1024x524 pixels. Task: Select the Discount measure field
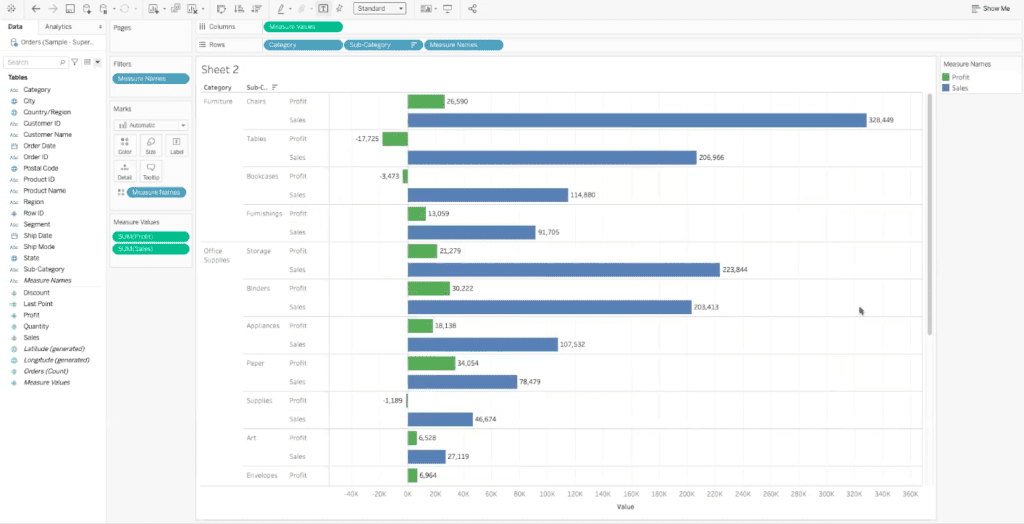(37, 293)
